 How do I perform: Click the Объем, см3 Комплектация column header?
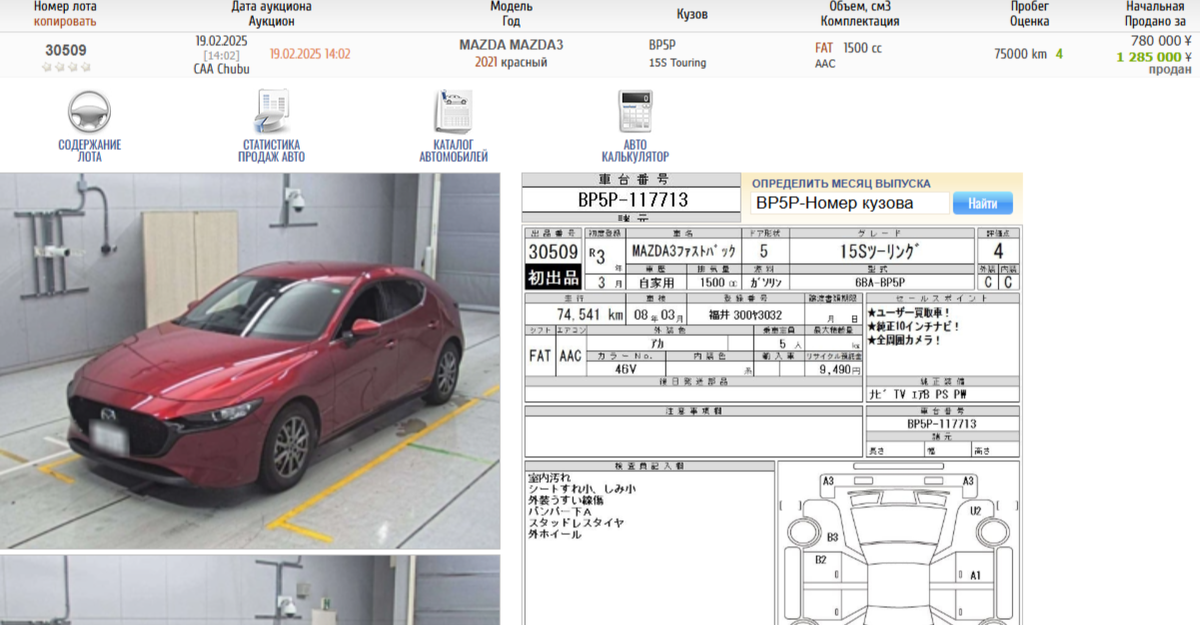(860, 14)
